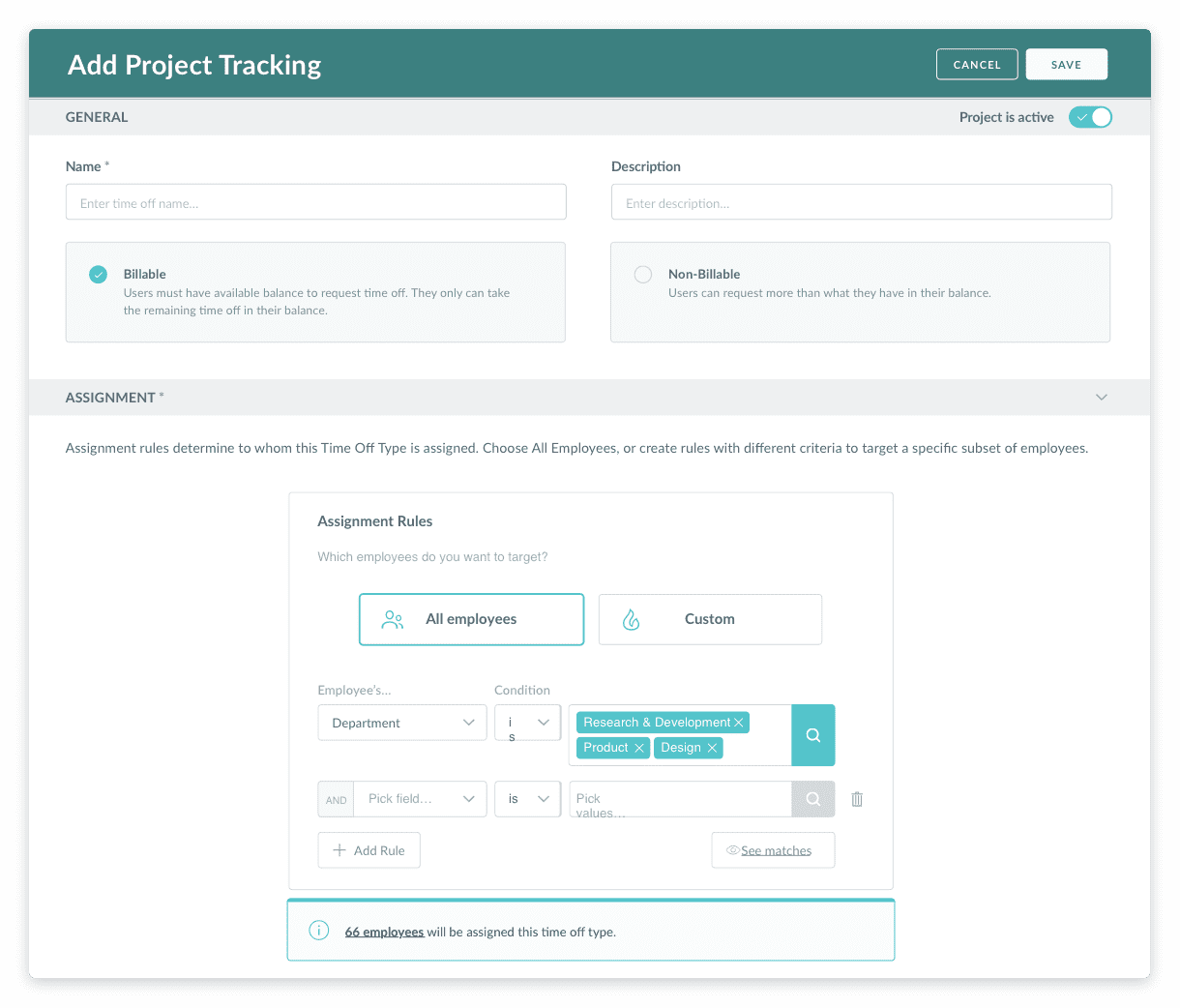Toggle off Project is active switch
Screen dimensions: 1180x1008
click(1090, 117)
